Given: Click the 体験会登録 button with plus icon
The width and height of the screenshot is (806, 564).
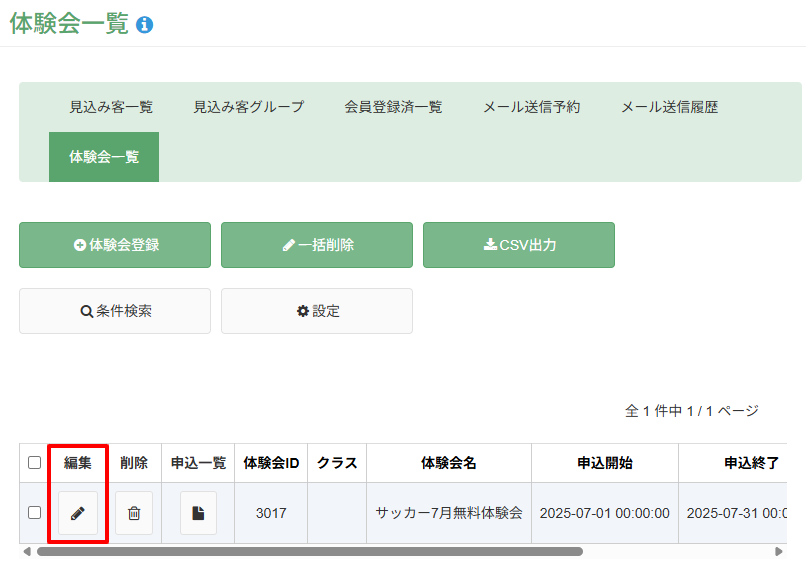Looking at the screenshot, I should 115,245.
